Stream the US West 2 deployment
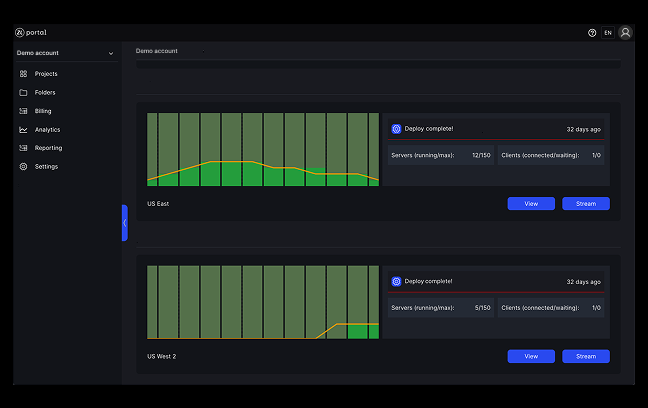 click(x=586, y=356)
